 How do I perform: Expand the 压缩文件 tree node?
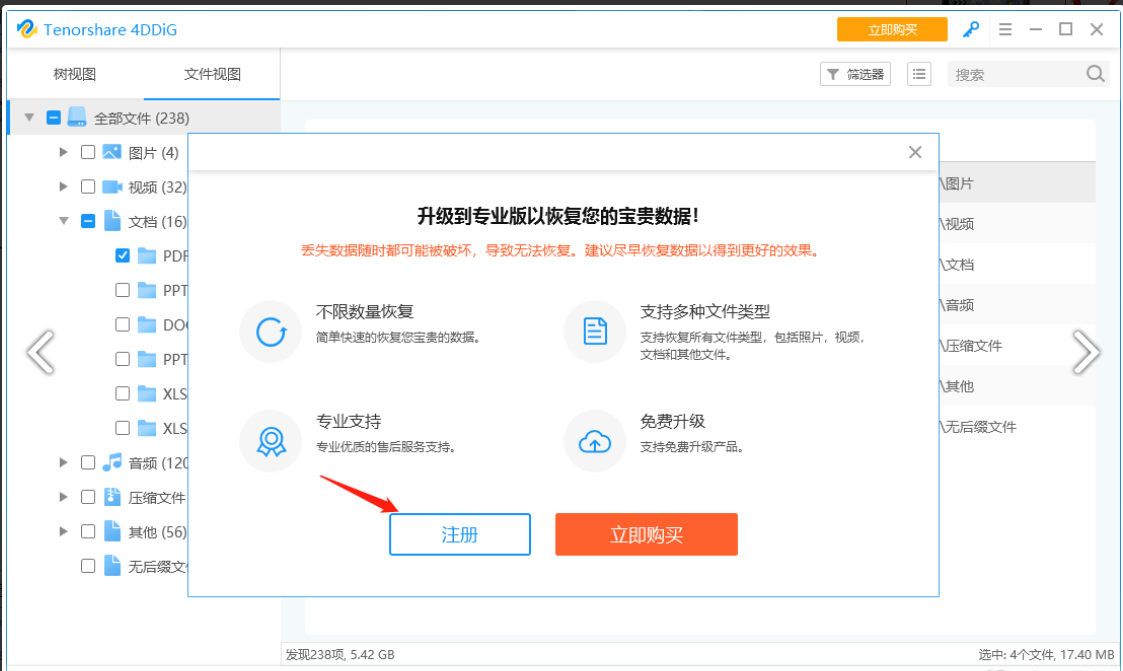63,496
